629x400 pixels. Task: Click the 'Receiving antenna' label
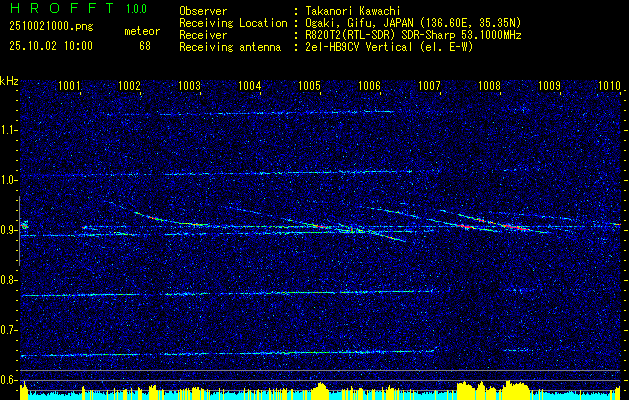[x=230, y=47]
